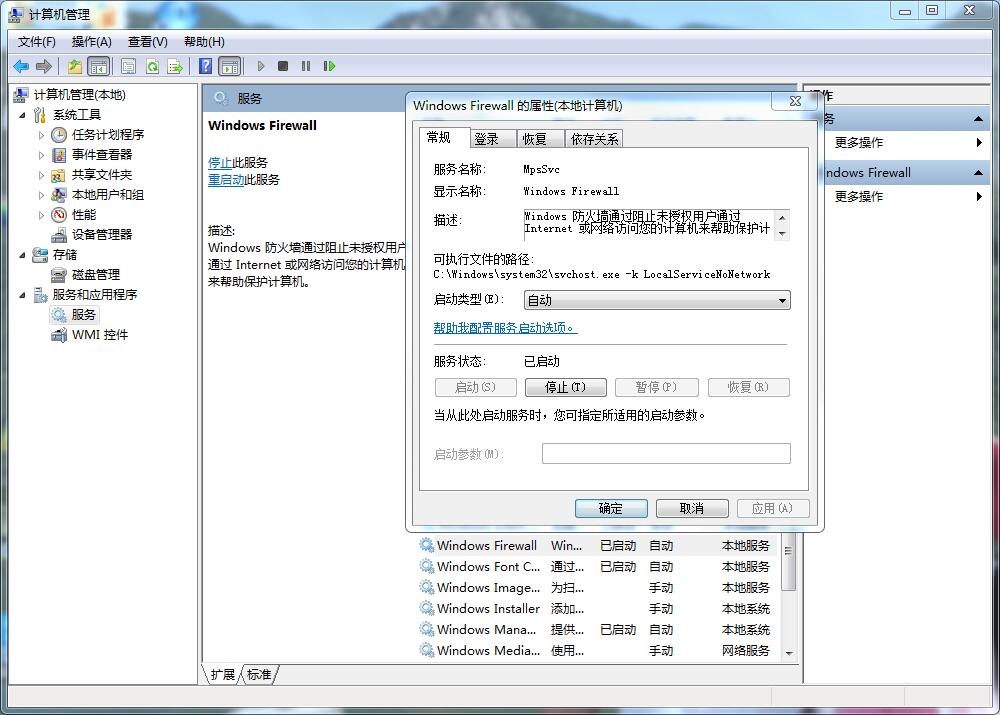Switch to the 依存关系 tab
Viewport: 1000px width, 715px height.
[x=595, y=139]
